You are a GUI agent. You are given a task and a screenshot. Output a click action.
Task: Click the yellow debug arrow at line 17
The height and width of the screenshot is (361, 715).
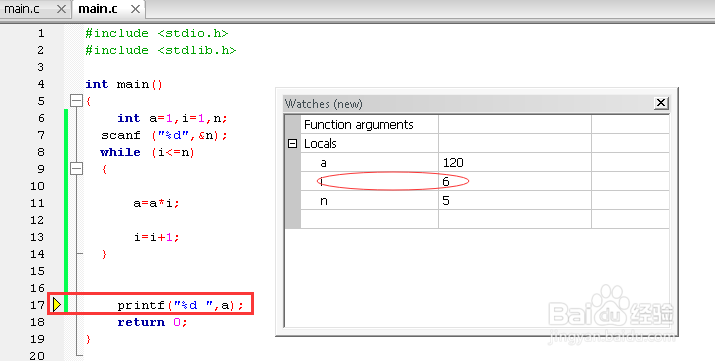pos(57,304)
